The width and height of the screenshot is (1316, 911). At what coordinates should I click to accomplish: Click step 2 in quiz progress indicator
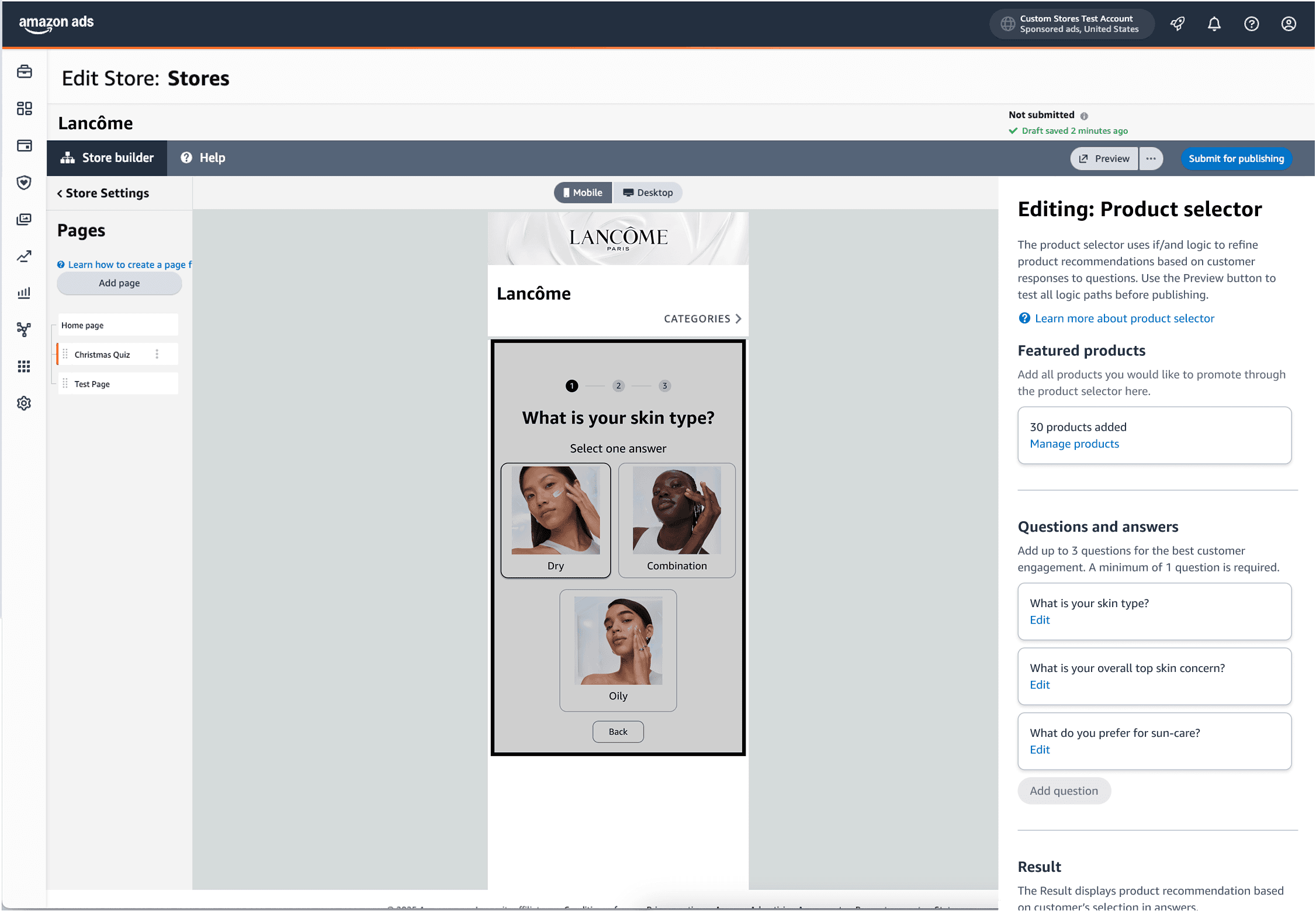(x=618, y=386)
